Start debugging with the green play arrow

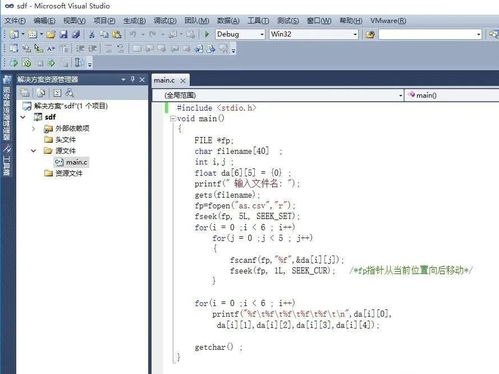click(x=207, y=34)
